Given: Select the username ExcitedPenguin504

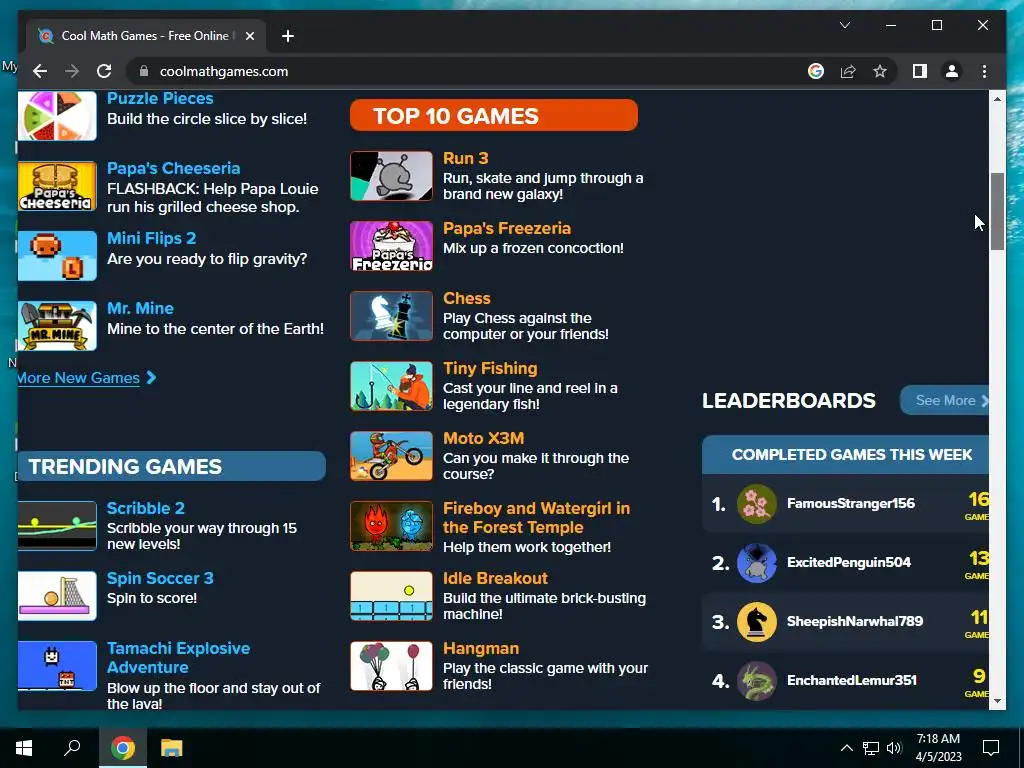Looking at the screenshot, I should (849, 562).
